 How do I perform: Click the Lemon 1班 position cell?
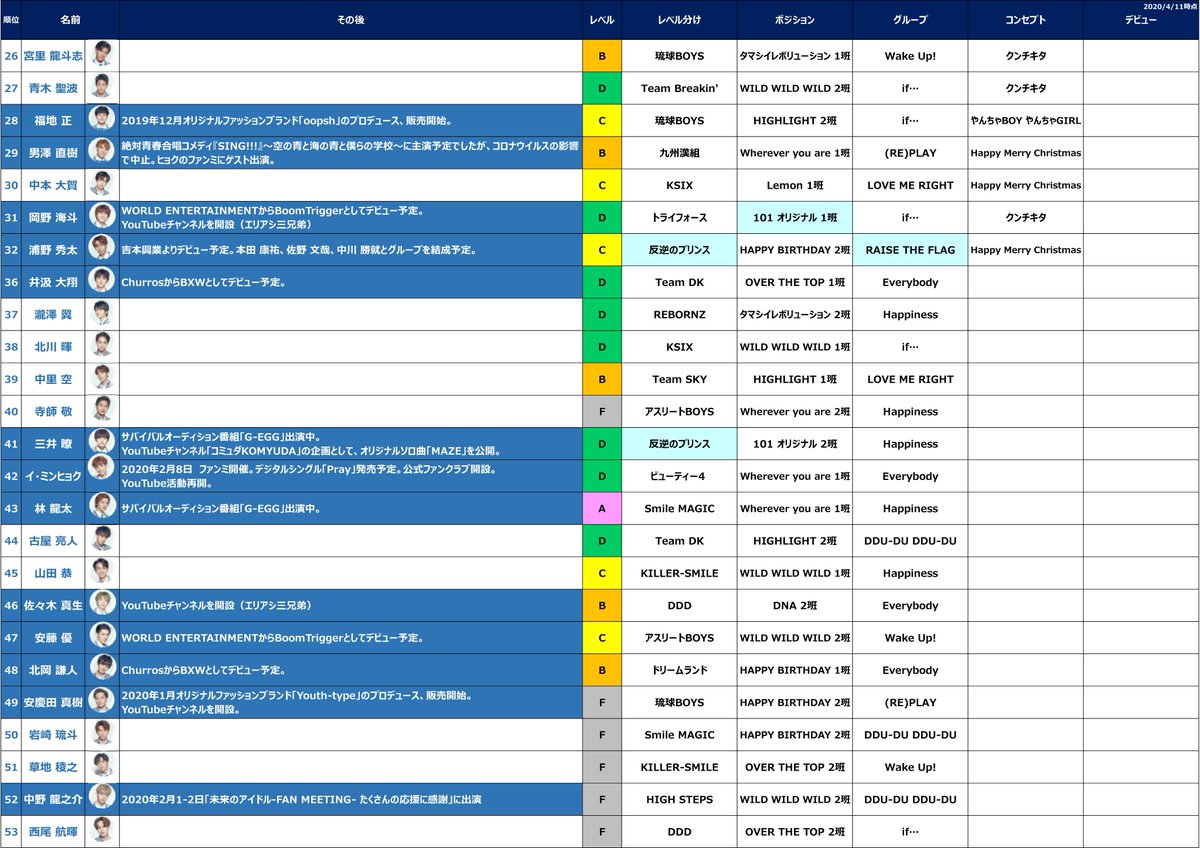(795, 185)
